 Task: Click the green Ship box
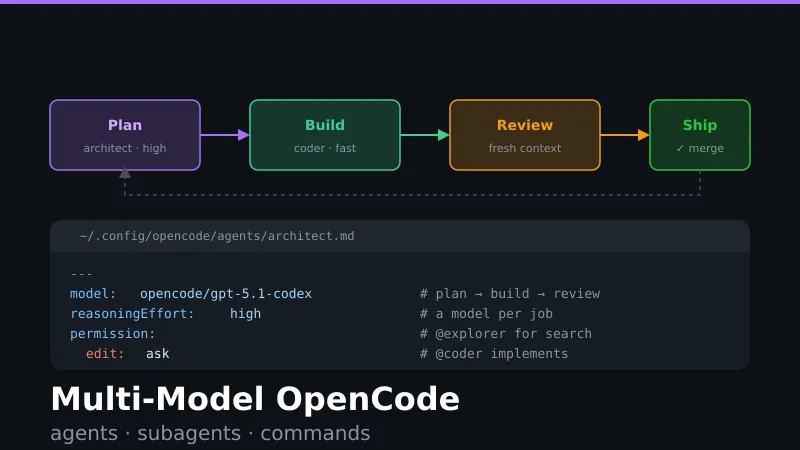(700, 135)
